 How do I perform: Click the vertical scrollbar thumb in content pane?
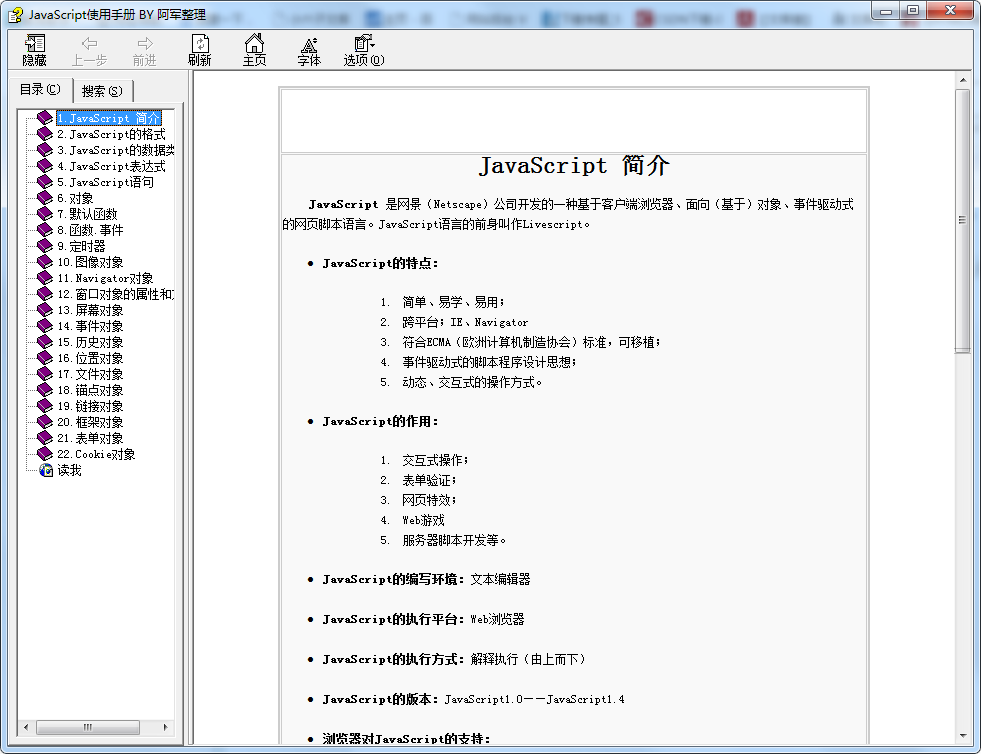pos(962,220)
